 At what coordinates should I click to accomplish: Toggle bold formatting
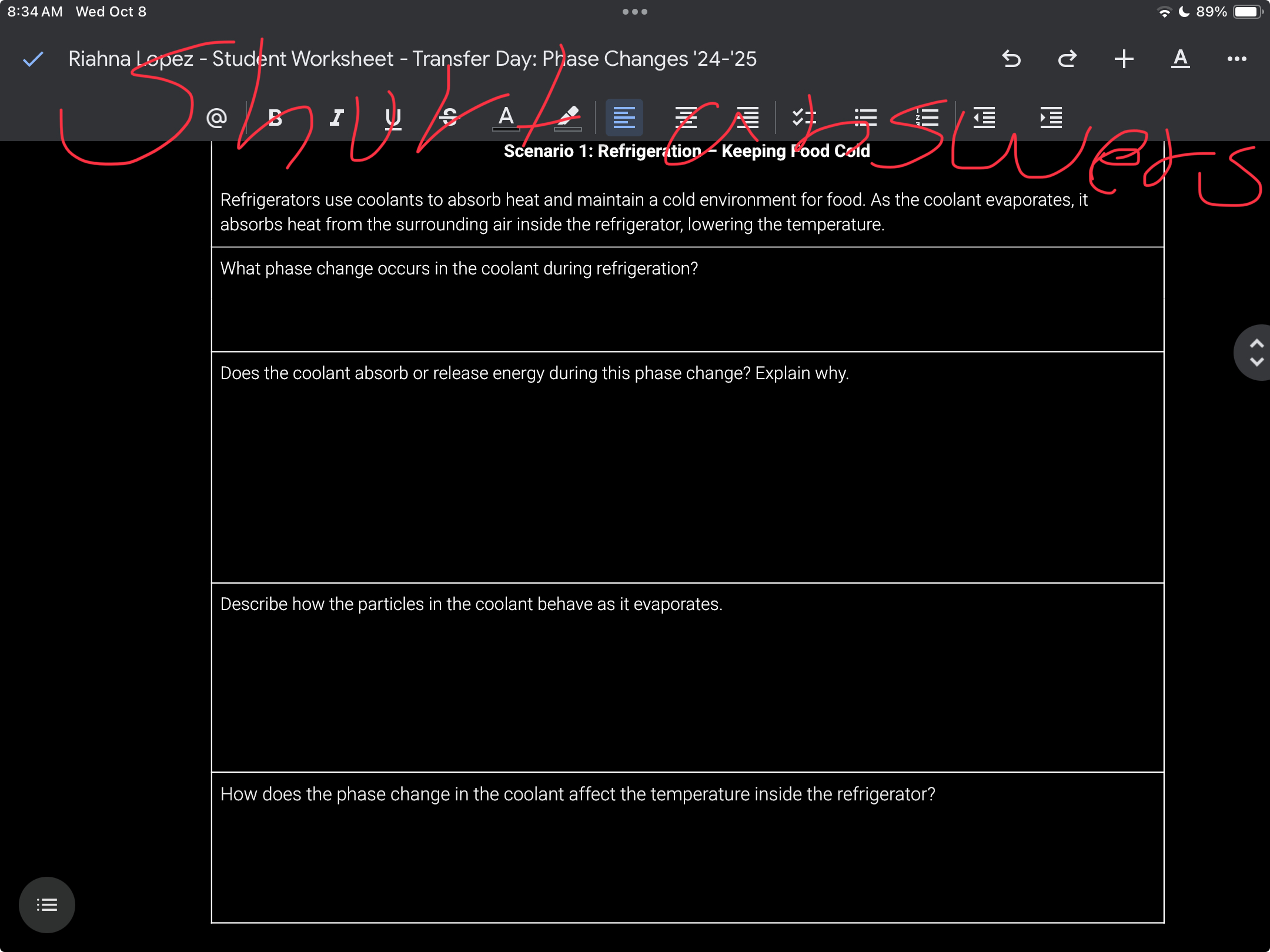(x=275, y=118)
